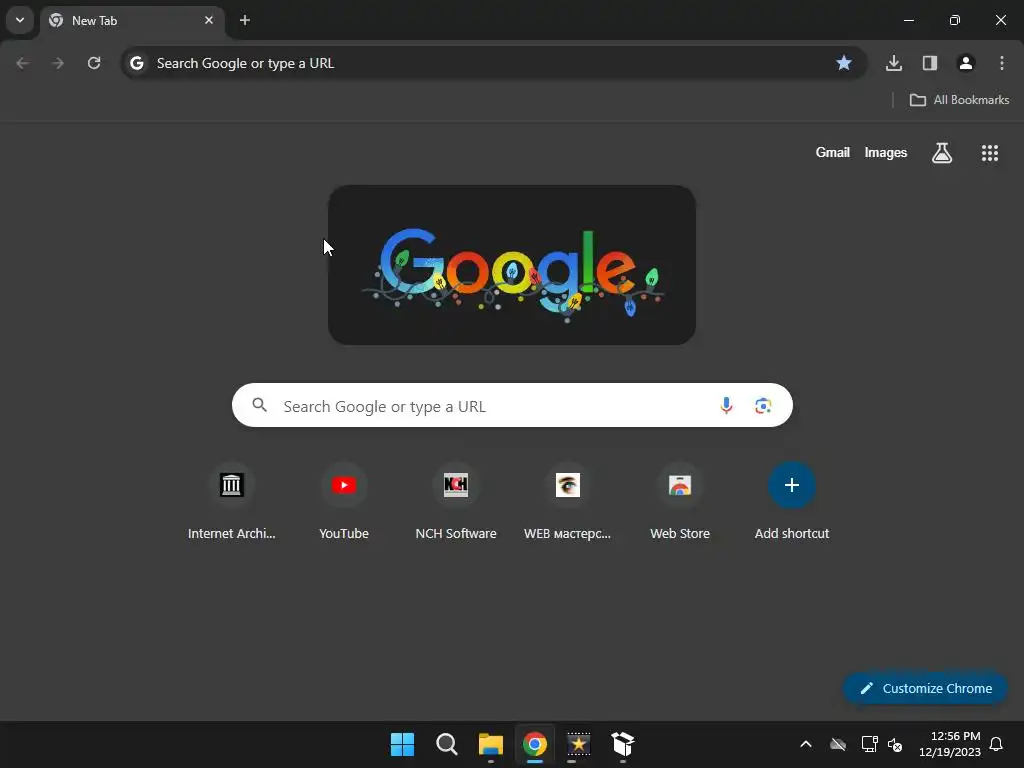The height and width of the screenshot is (768, 1024).
Task: Open the All Bookmarks folder
Action: (959, 100)
